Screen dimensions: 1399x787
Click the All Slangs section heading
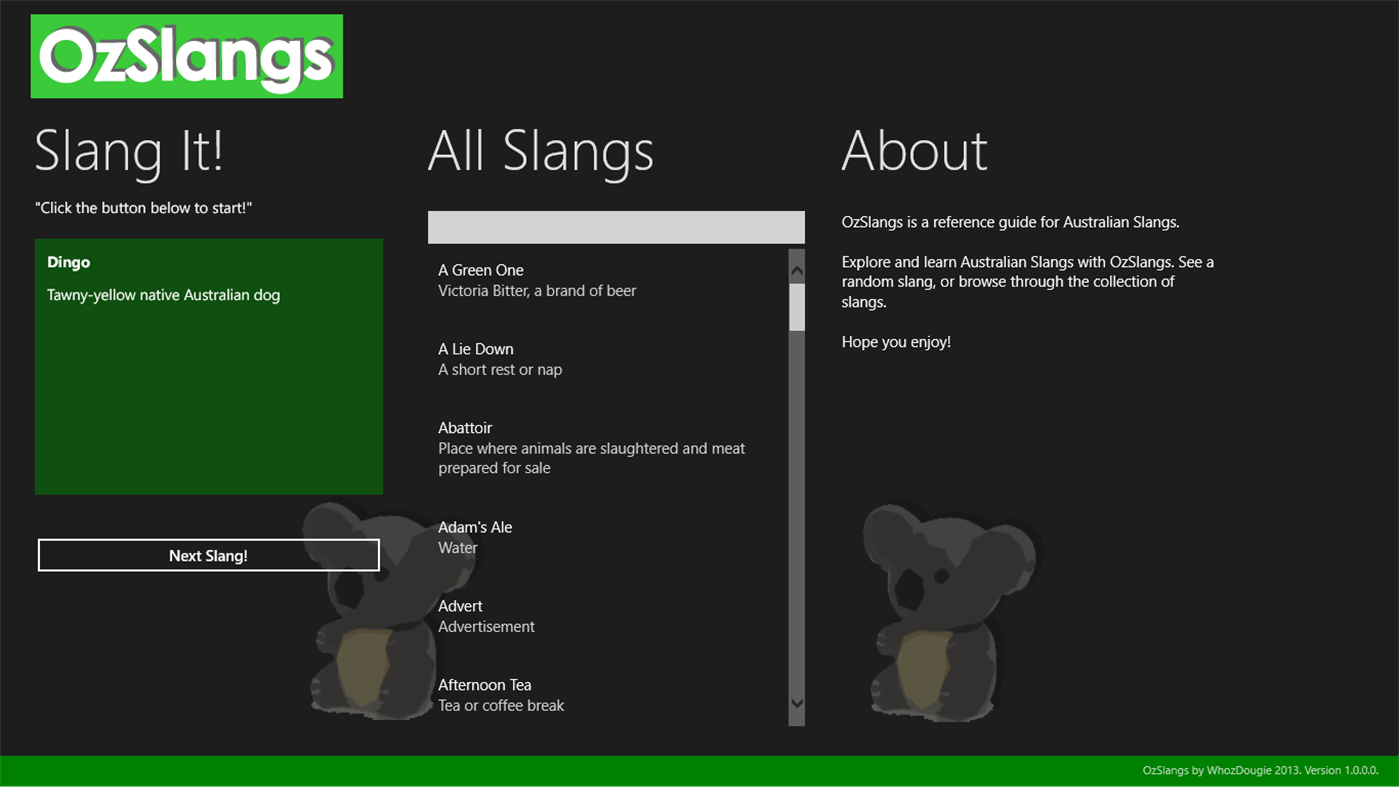[x=541, y=152]
